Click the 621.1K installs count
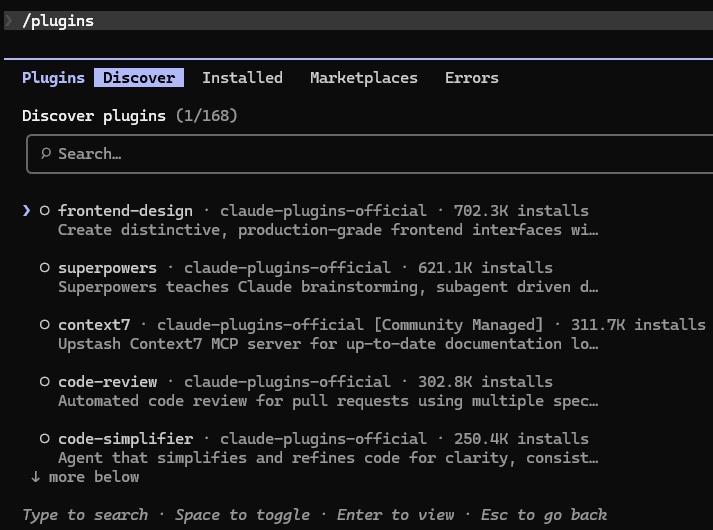 coord(485,268)
